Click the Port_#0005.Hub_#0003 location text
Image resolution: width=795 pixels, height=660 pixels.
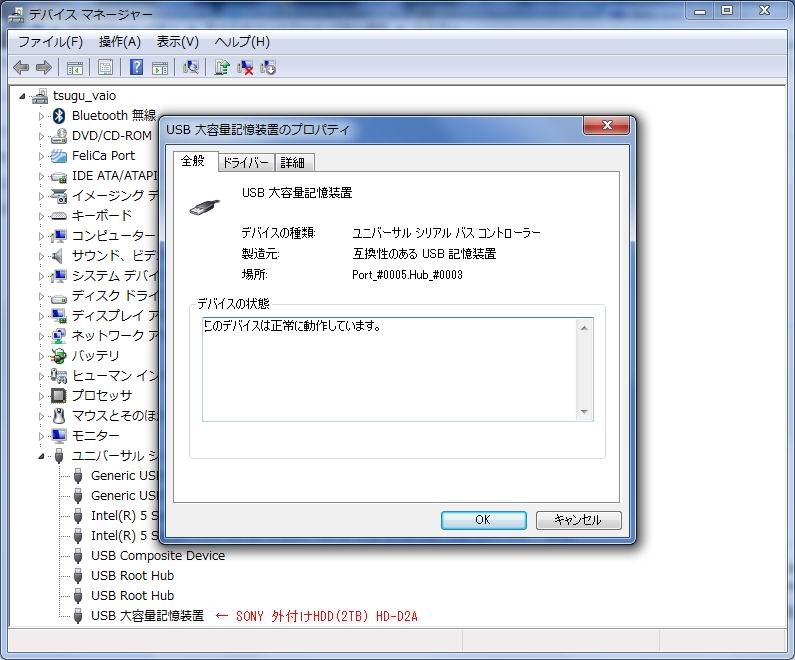click(x=407, y=275)
